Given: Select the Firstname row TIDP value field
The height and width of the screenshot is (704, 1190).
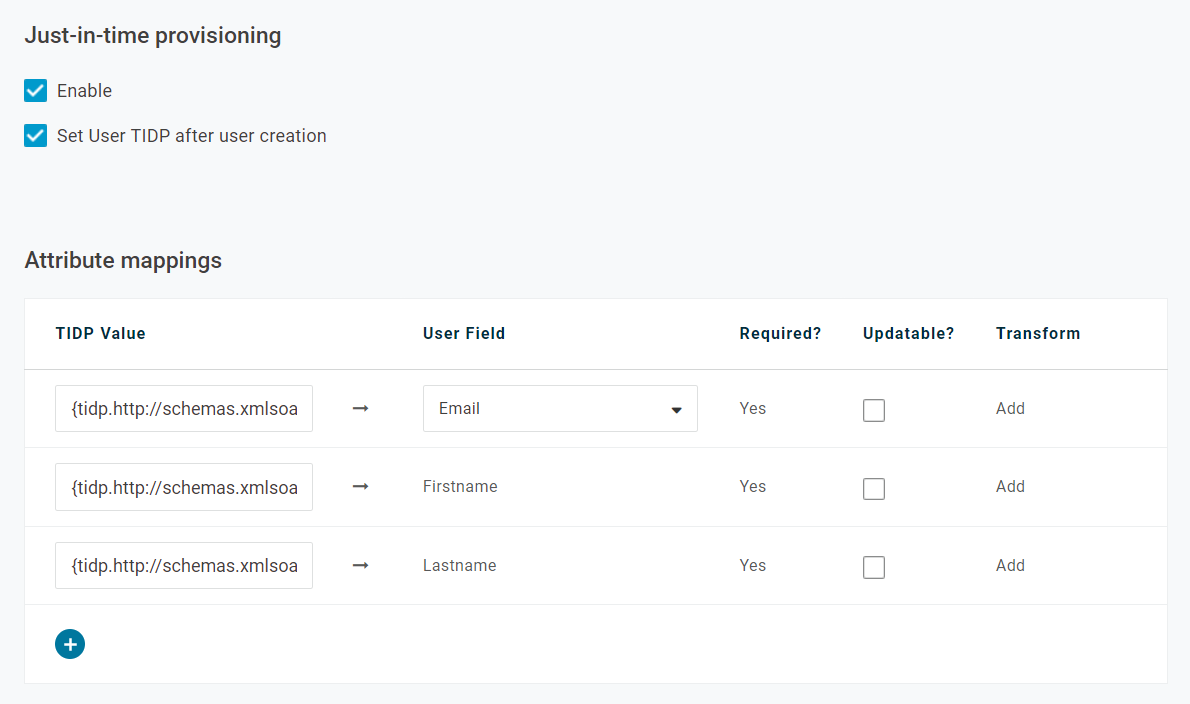Looking at the screenshot, I should click(x=184, y=487).
